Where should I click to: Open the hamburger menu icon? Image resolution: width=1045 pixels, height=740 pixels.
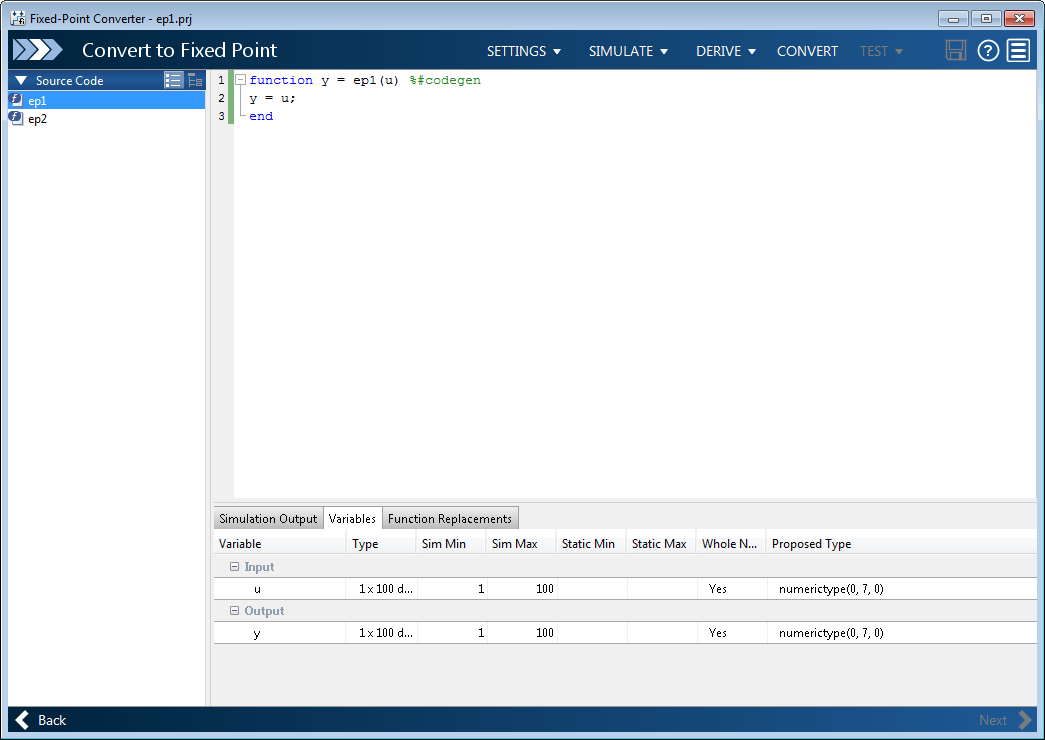tap(1018, 51)
